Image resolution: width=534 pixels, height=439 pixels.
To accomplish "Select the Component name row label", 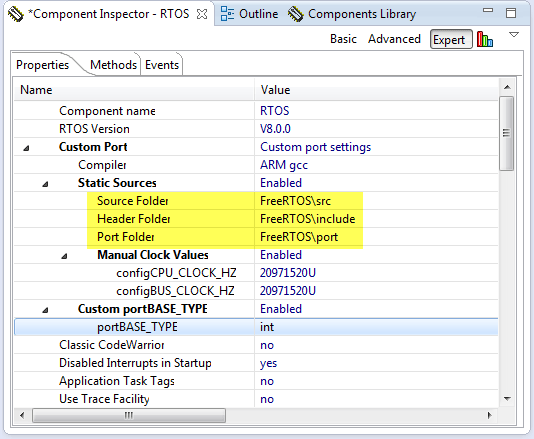I will (x=107, y=111).
